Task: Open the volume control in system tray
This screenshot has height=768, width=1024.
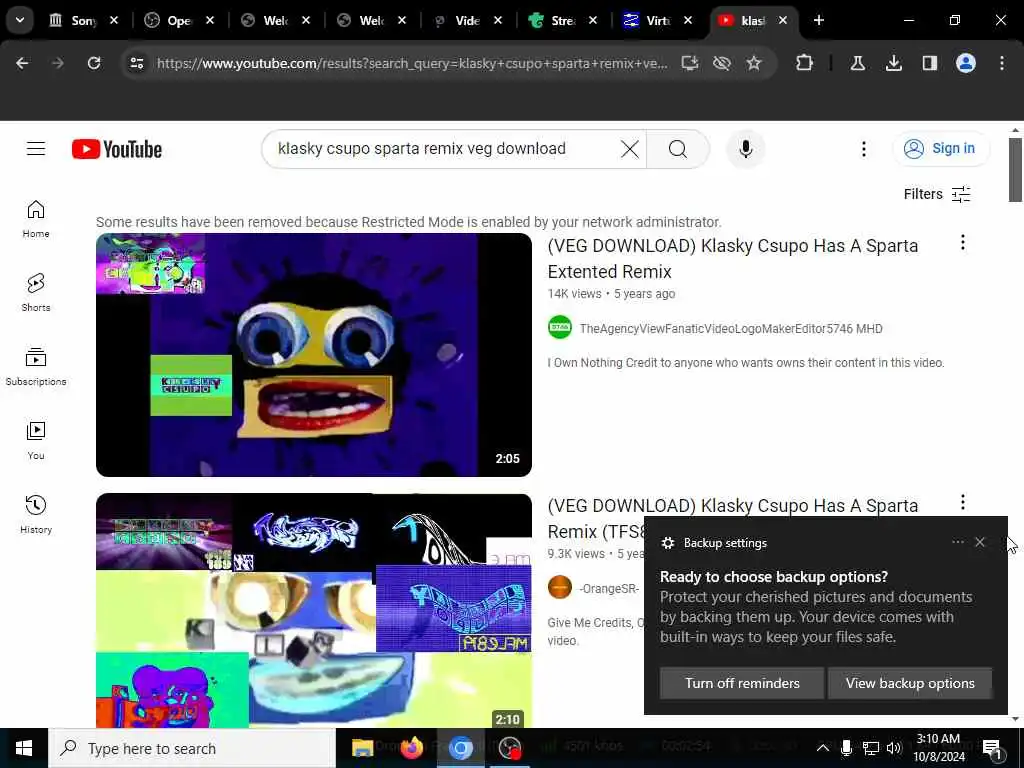Action: 893,748
